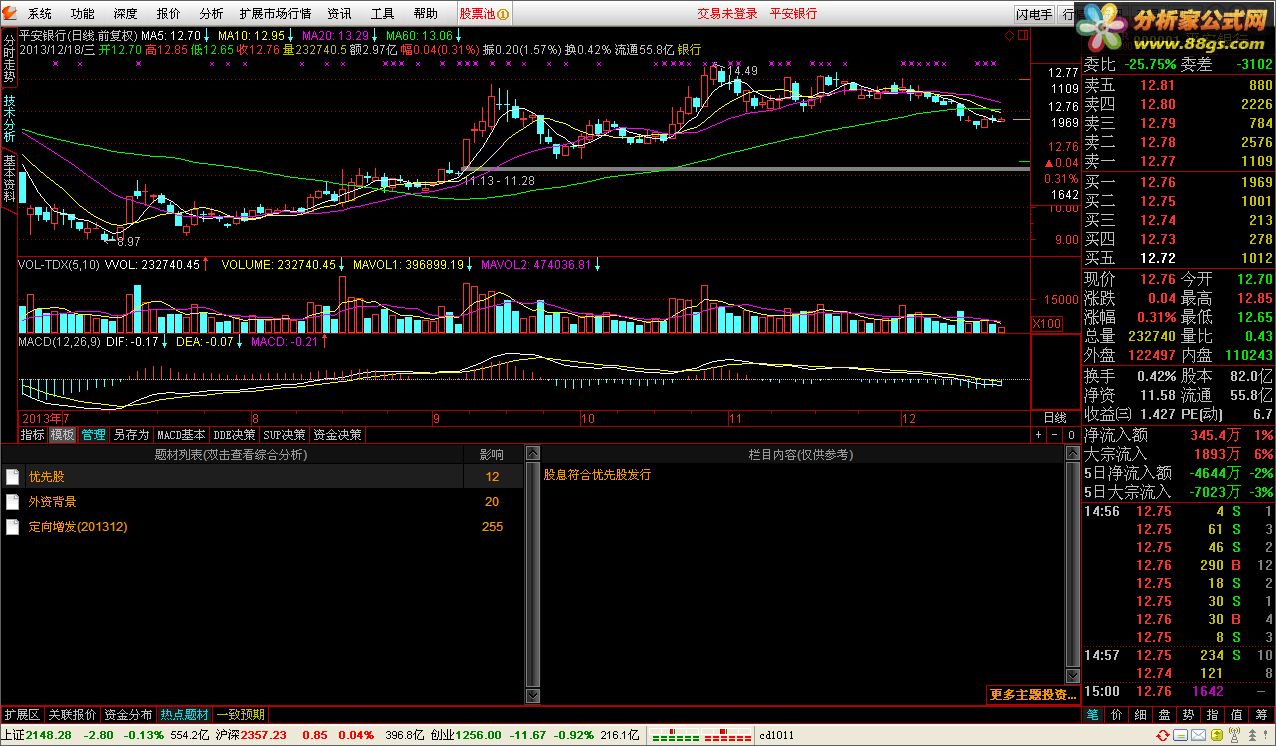The height and width of the screenshot is (746, 1276).
Task: Click the 沪深 index value in the status bar
Action: coord(264,735)
